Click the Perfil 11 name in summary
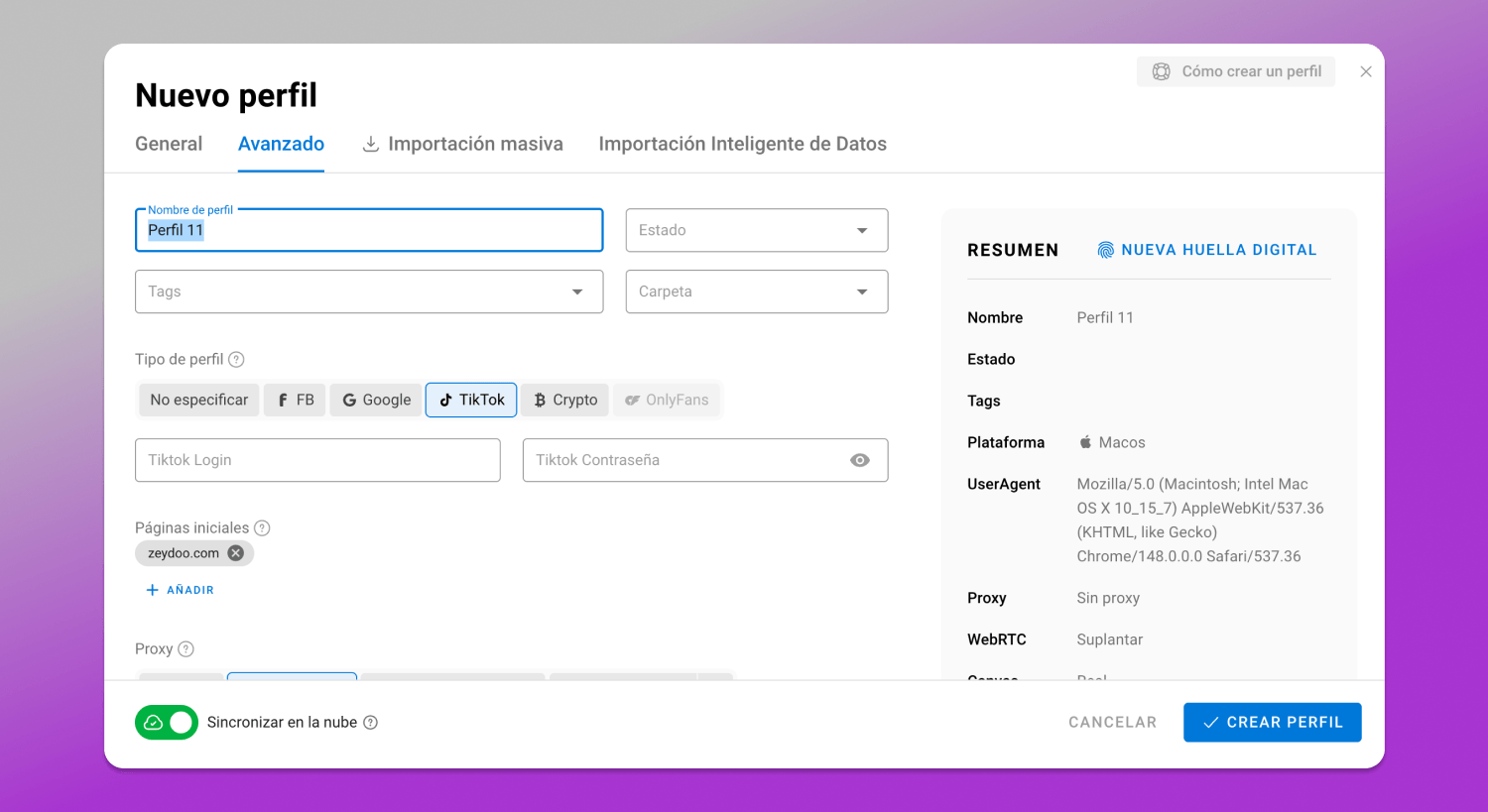The image size is (1488, 812). pyautogui.click(x=1105, y=317)
